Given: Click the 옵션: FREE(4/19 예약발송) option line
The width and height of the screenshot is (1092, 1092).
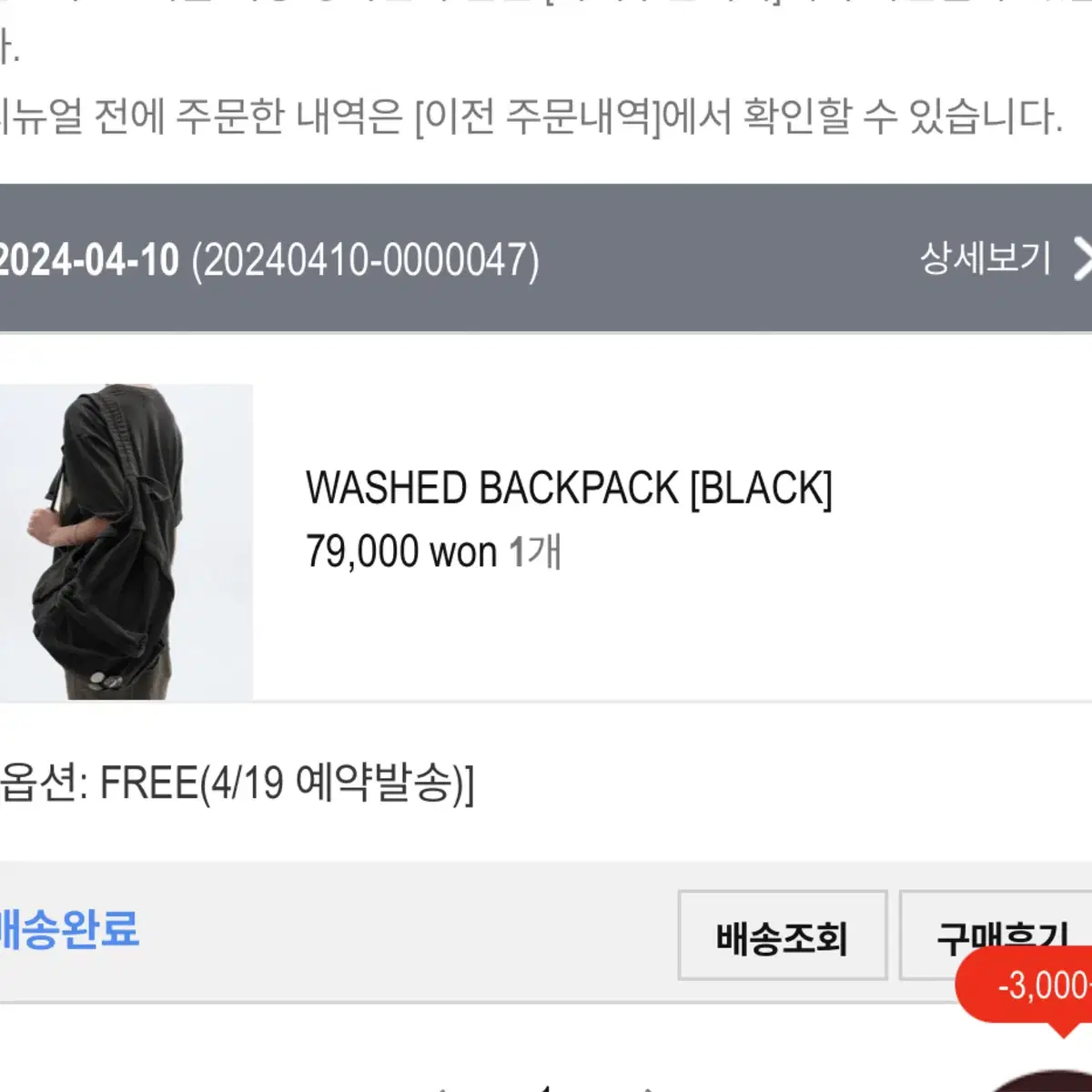Looking at the screenshot, I should pyautogui.click(x=237, y=783).
